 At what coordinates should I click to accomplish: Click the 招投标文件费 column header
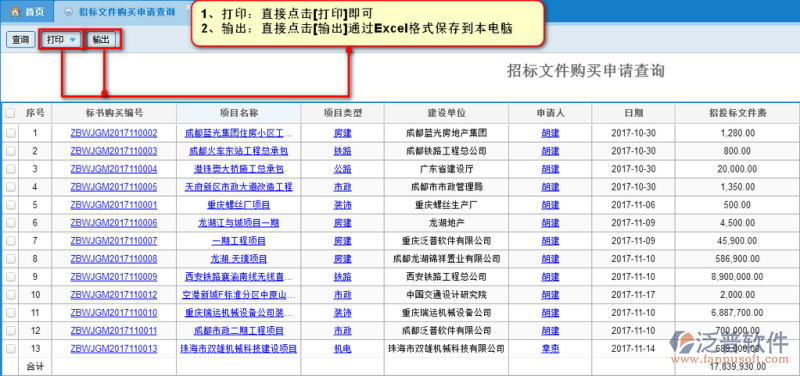click(737, 113)
